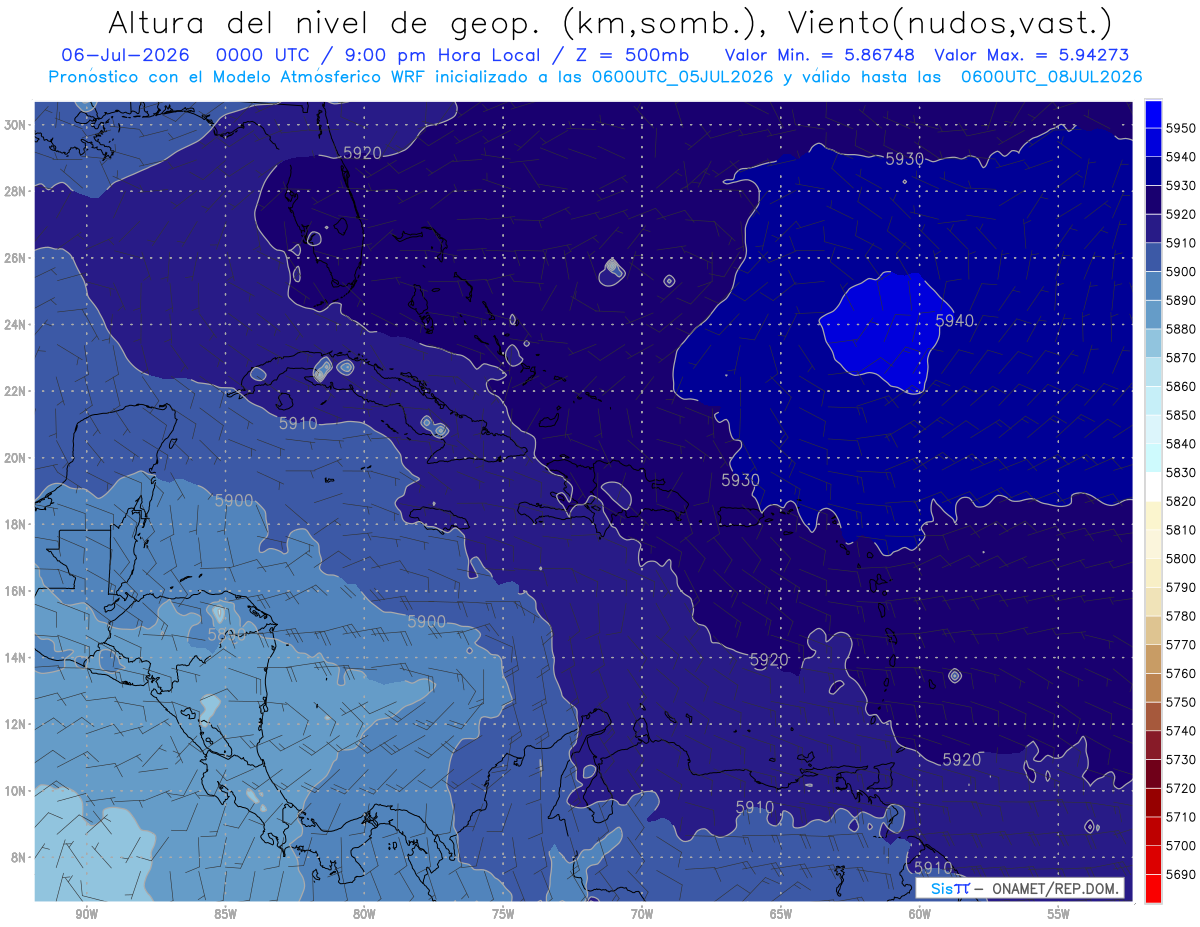Click the '18N' latitude axis label
The height and width of the screenshot is (927, 1200).
(15, 525)
